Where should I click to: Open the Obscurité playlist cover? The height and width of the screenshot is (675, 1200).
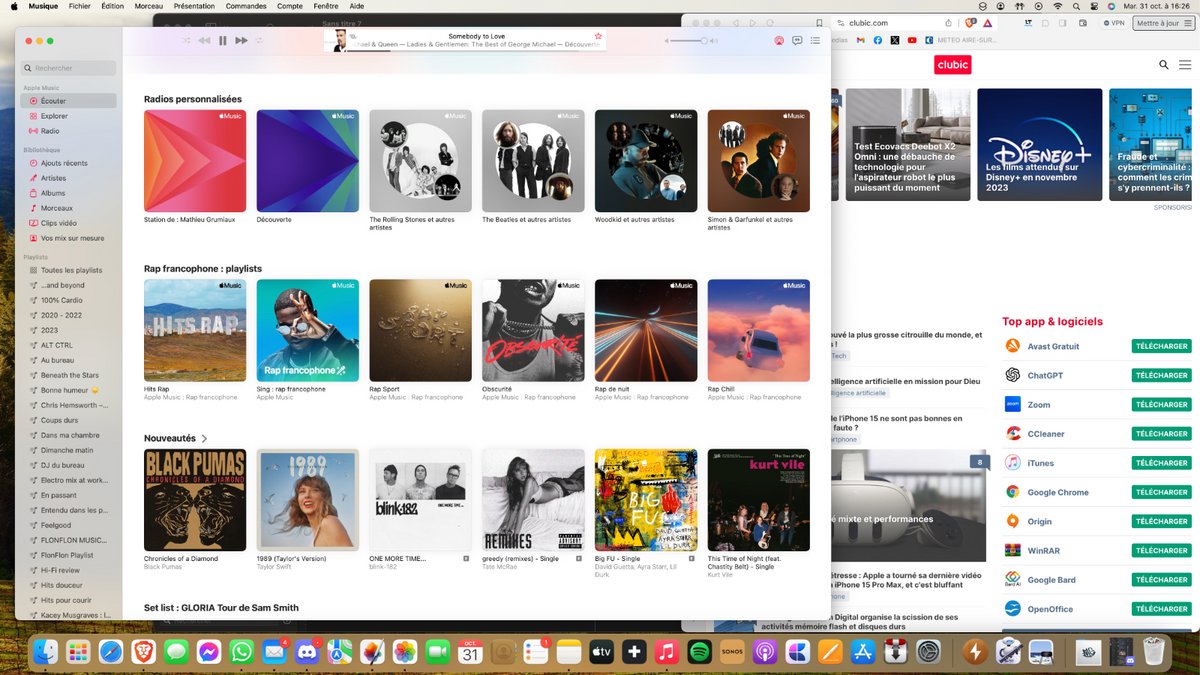pyautogui.click(x=533, y=330)
